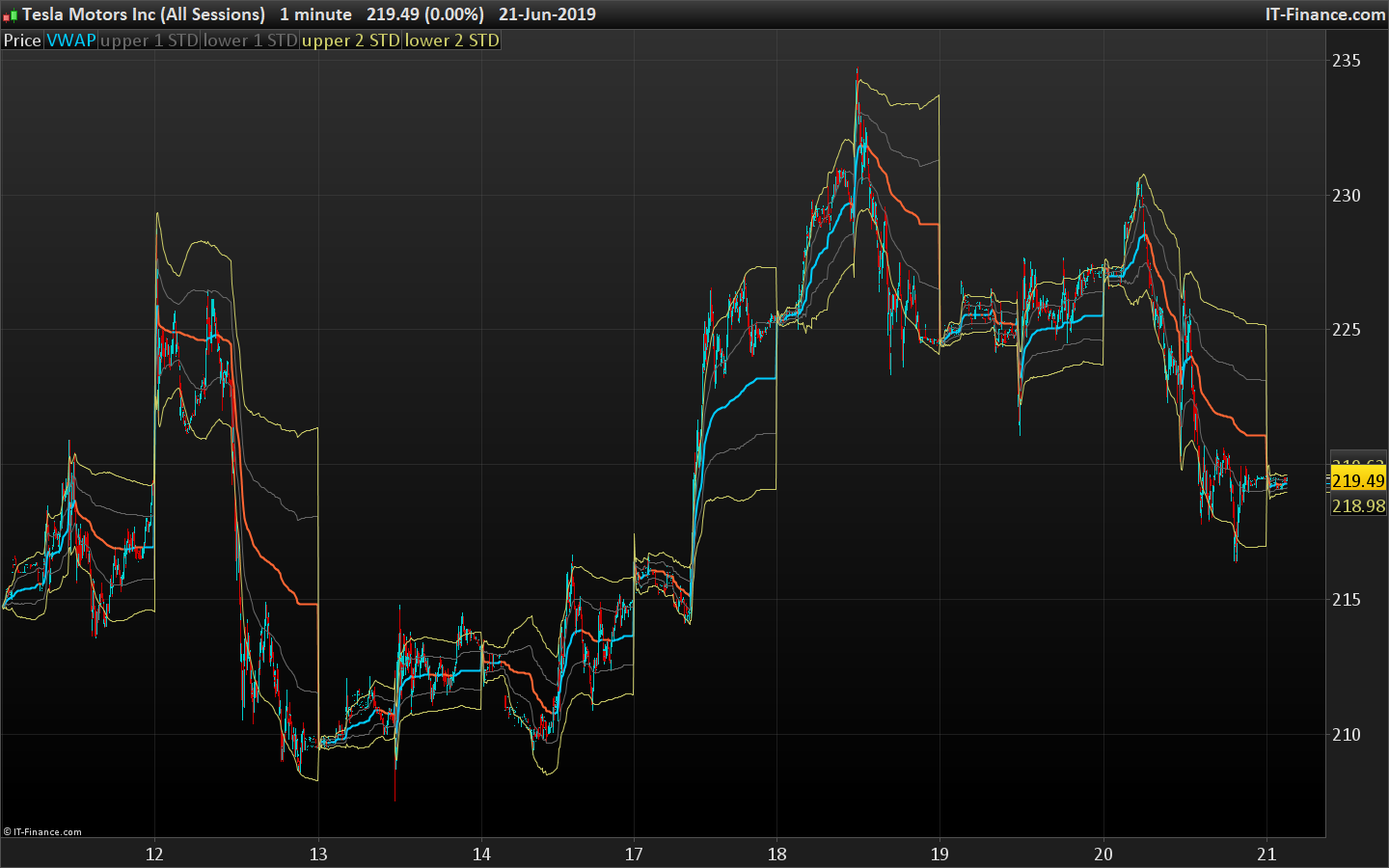Screen dimensions: 1389x868
Task: Select the 1 minute timeframe label
Action: tap(315, 14)
